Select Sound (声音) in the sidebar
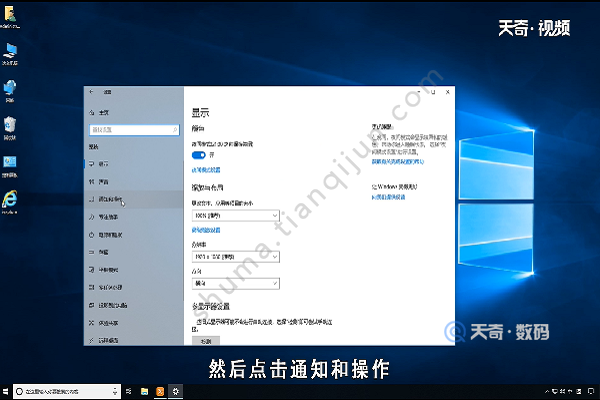Image resolution: width=600 pixels, height=400 pixels. [134, 182]
